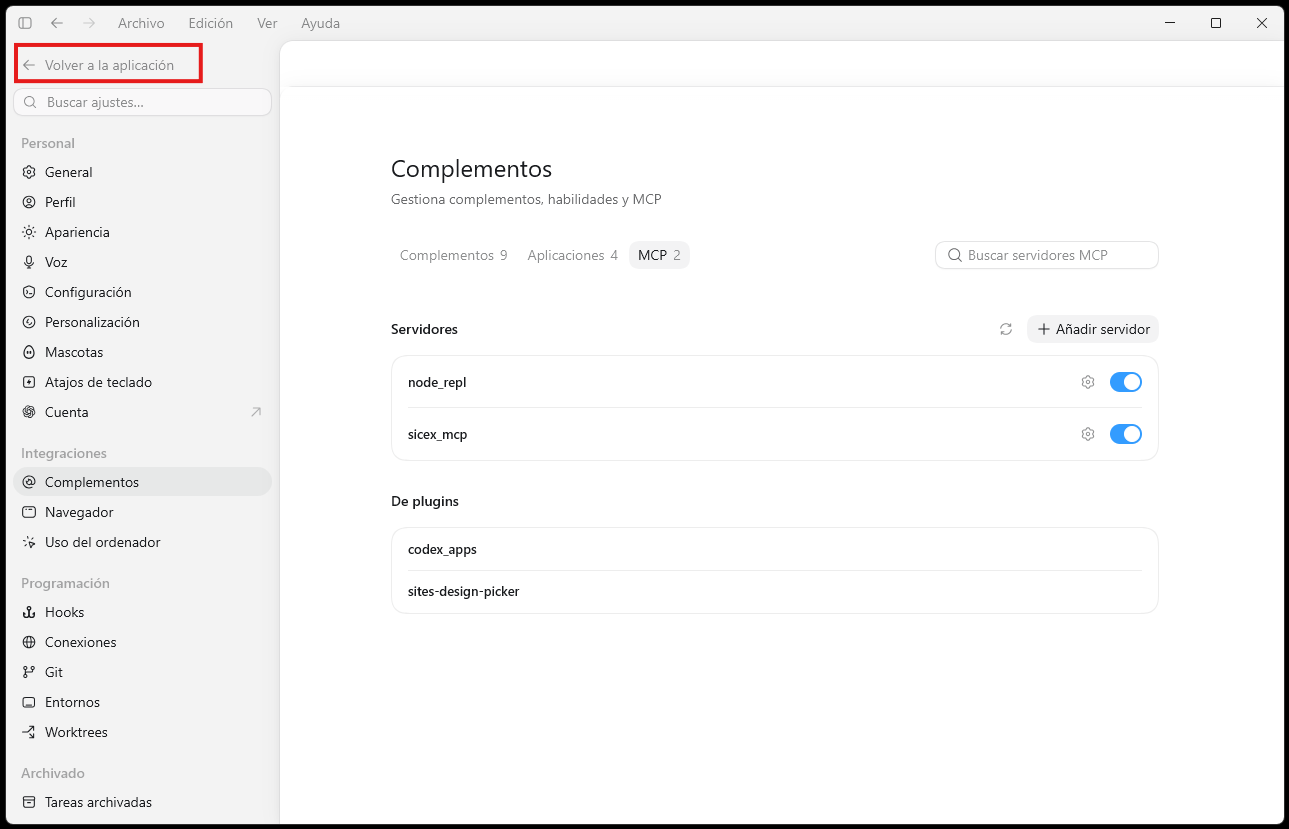Open the Conexiones settings label
The width and height of the screenshot is (1289, 829).
(81, 642)
